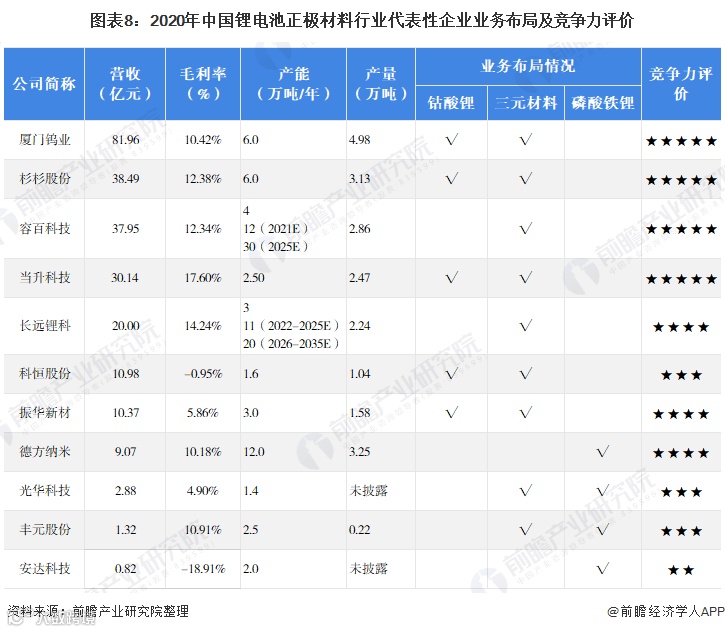Click 安达科技 磷酸铁锂 checkmark
This screenshot has width=725, height=632.
602,568
